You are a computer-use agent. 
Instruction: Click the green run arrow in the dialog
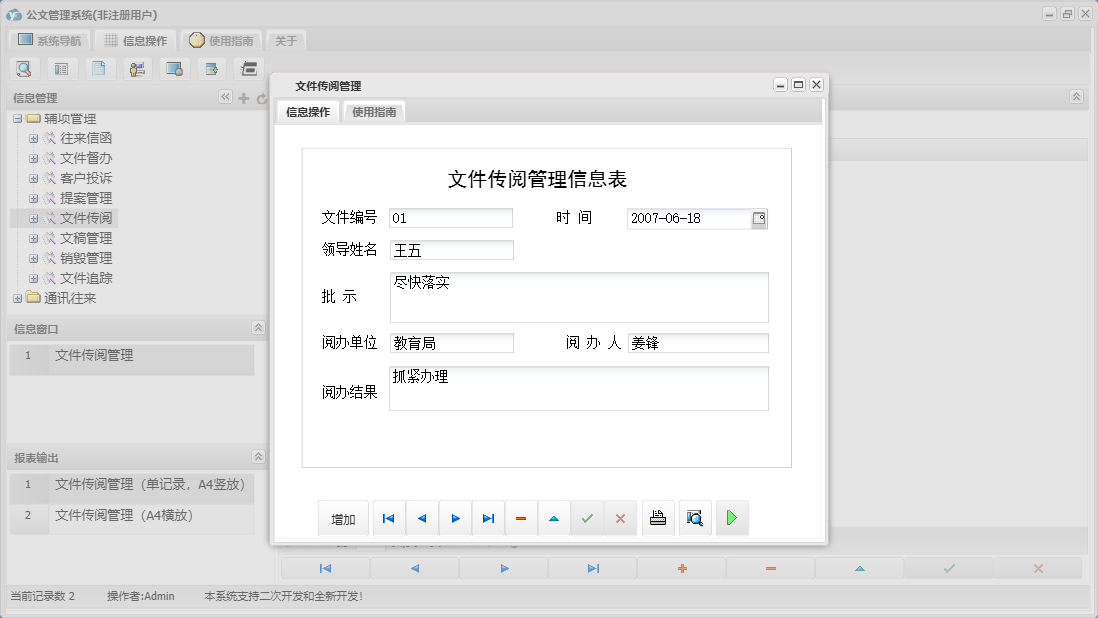pyautogui.click(x=732, y=518)
